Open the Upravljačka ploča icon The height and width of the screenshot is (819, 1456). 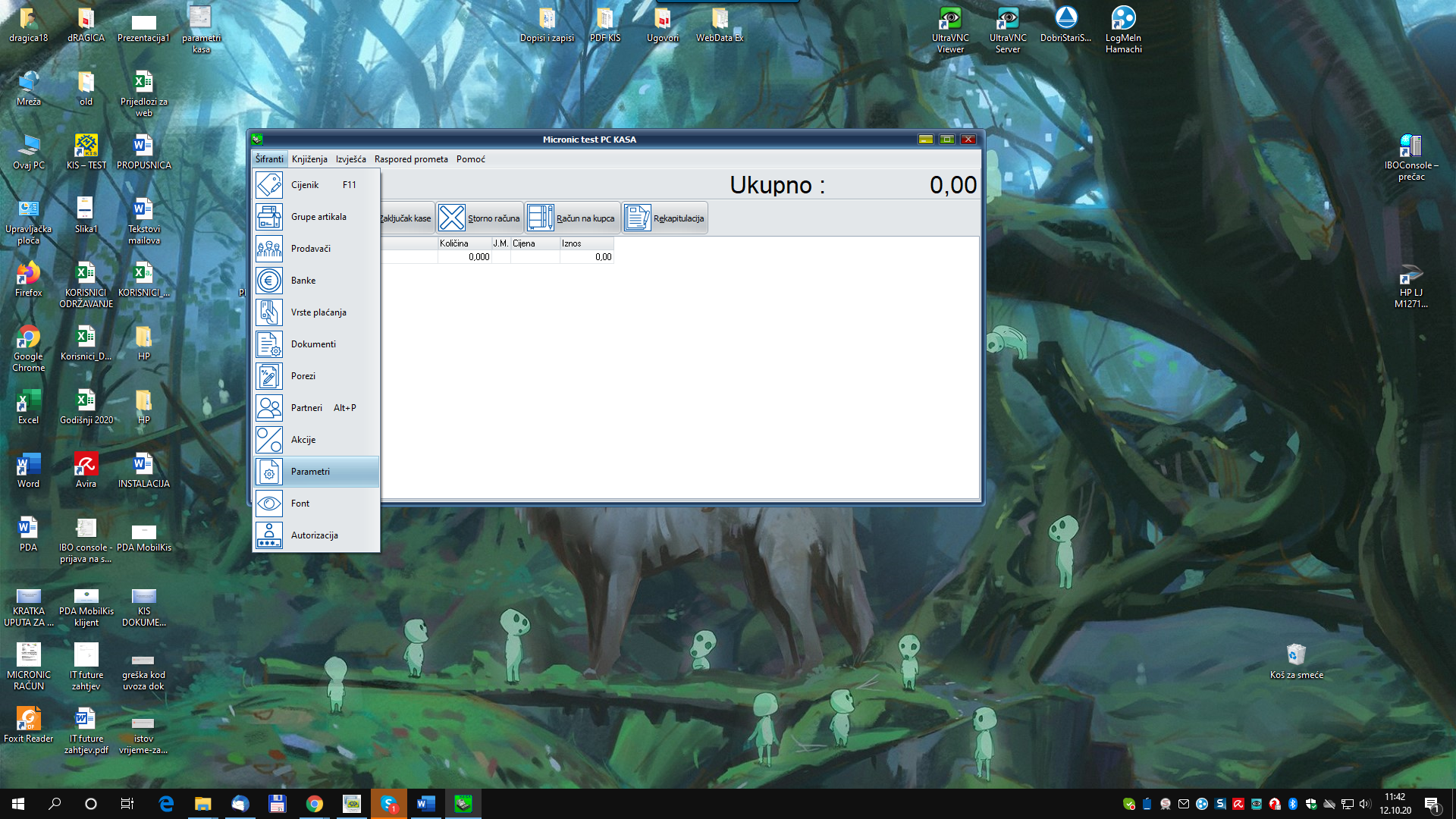tap(29, 221)
